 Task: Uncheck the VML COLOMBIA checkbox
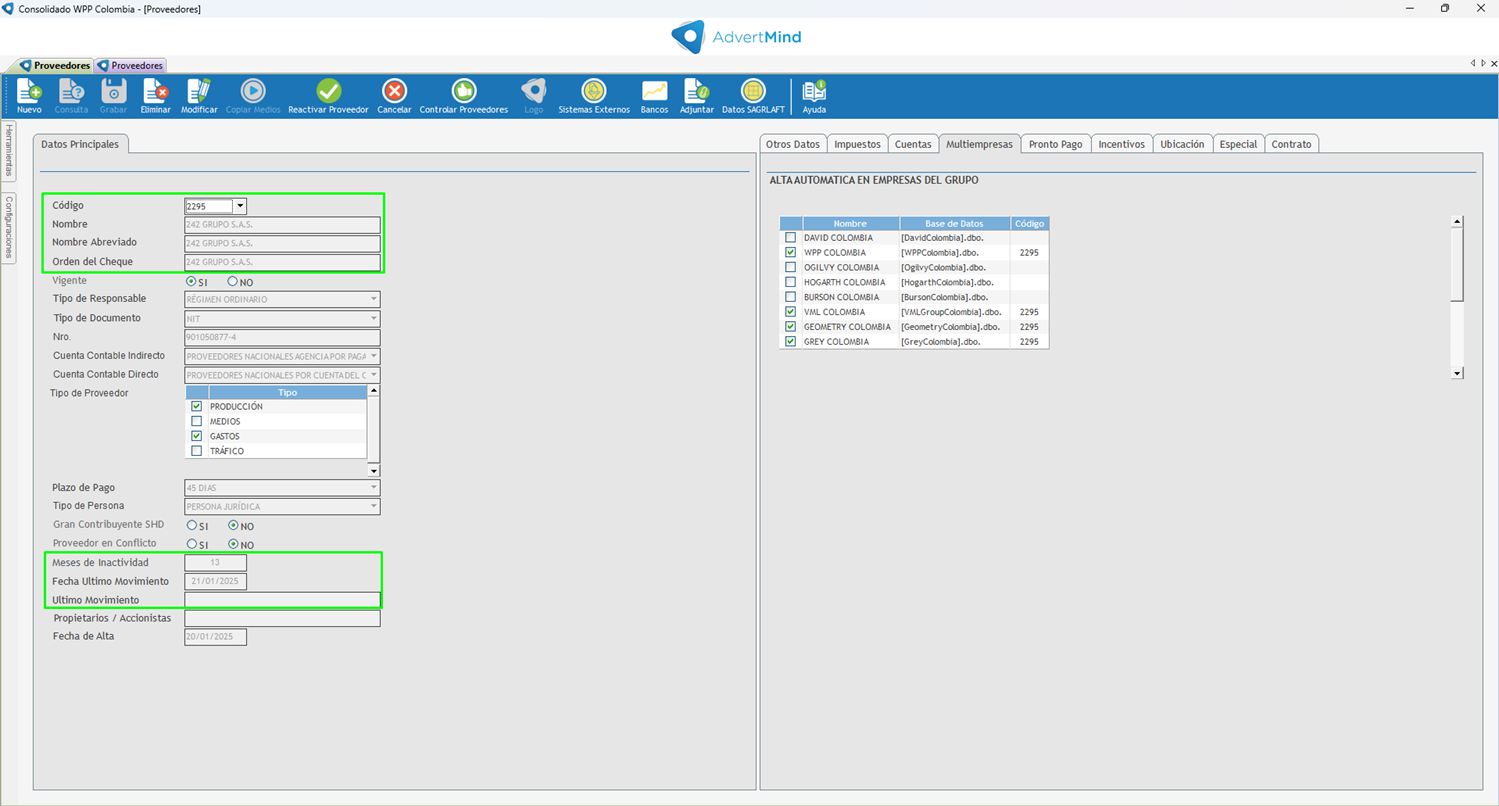pyautogui.click(x=791, y=312)
